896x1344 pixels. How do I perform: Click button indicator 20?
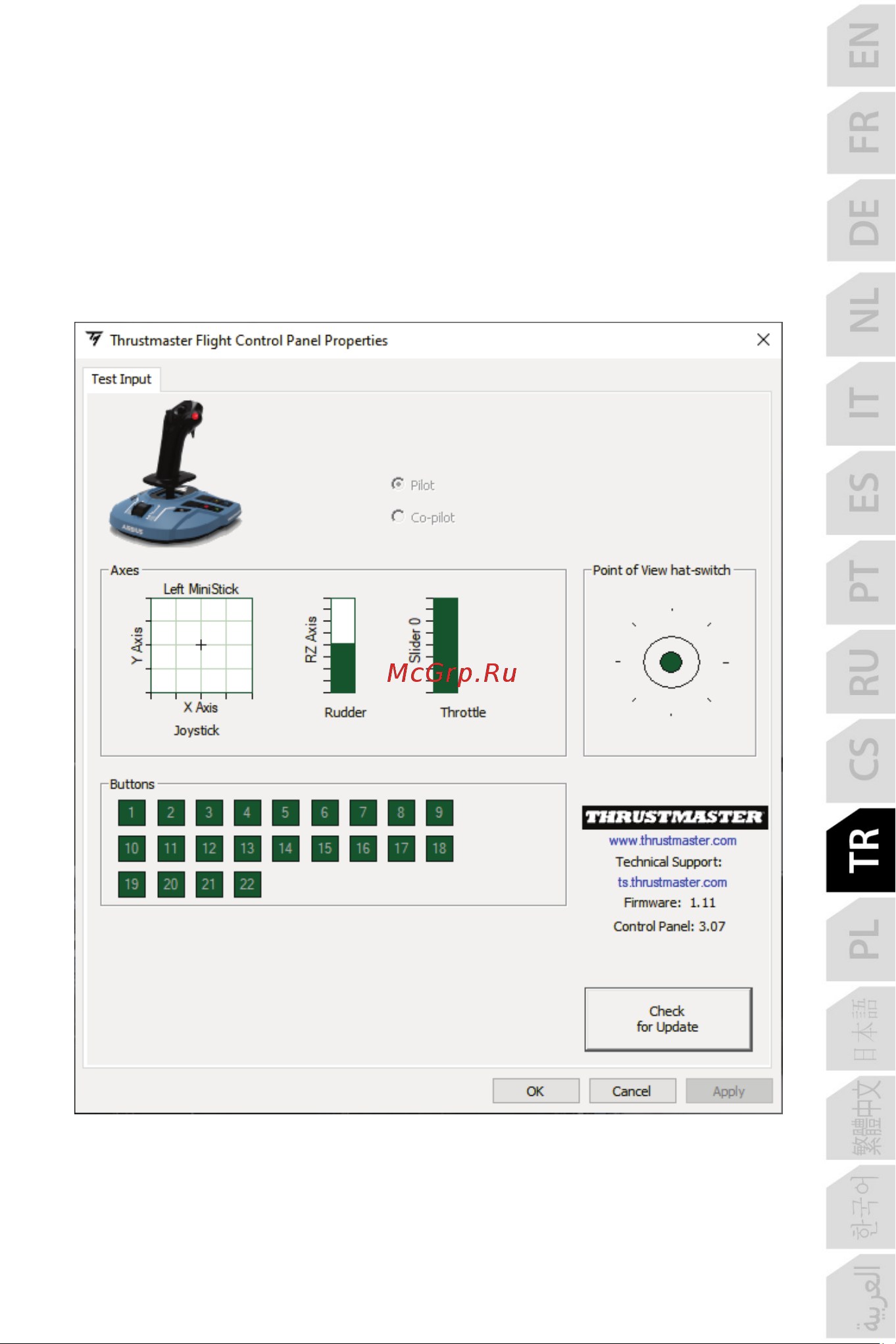[170, 884]
